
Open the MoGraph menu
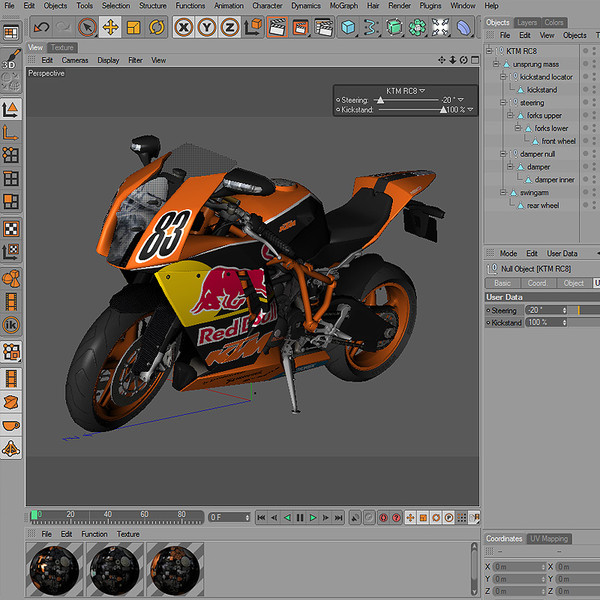click(x=344, y=6)
